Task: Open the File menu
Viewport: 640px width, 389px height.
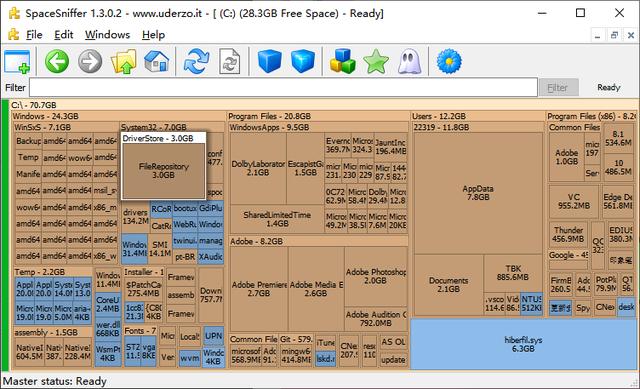Action: click(x=34, y=35)
